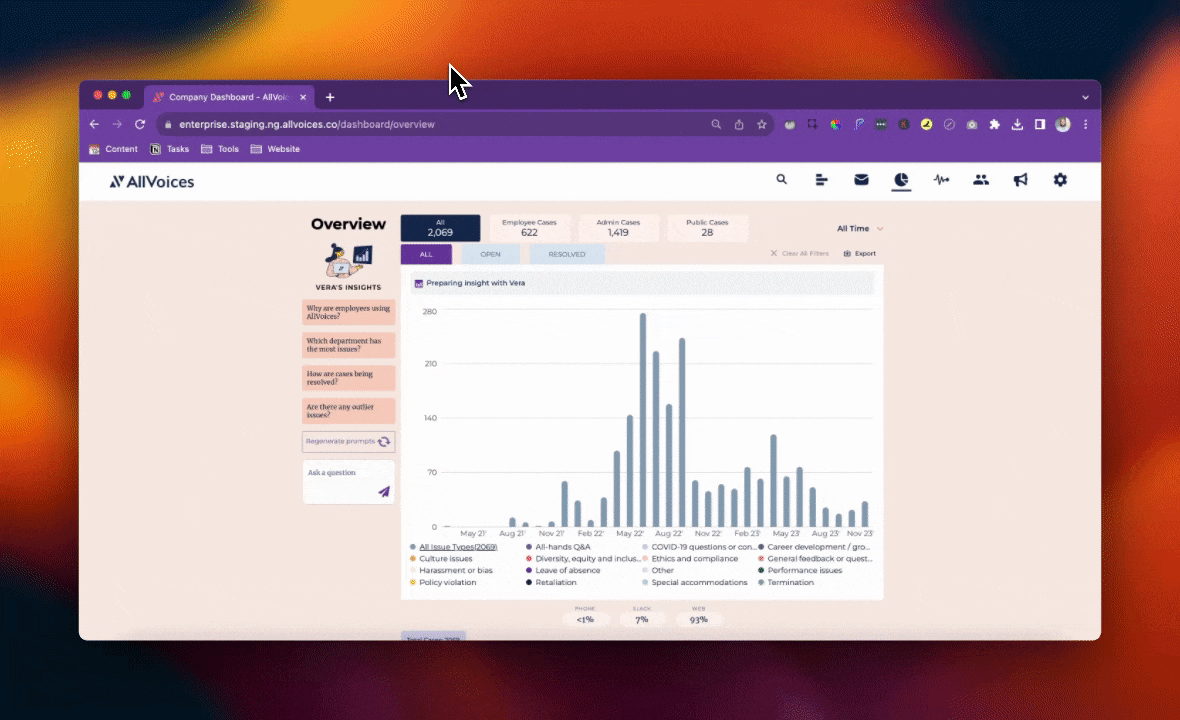The width and height of the screenshot is (1180, 720).
Task: Open the envelope messages icon
Action: [861, 180]
